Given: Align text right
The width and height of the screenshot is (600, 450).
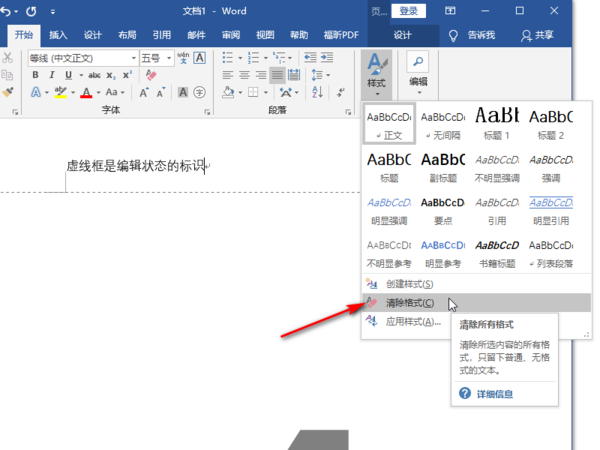Looking at the screenshot, I should [261, 75].
